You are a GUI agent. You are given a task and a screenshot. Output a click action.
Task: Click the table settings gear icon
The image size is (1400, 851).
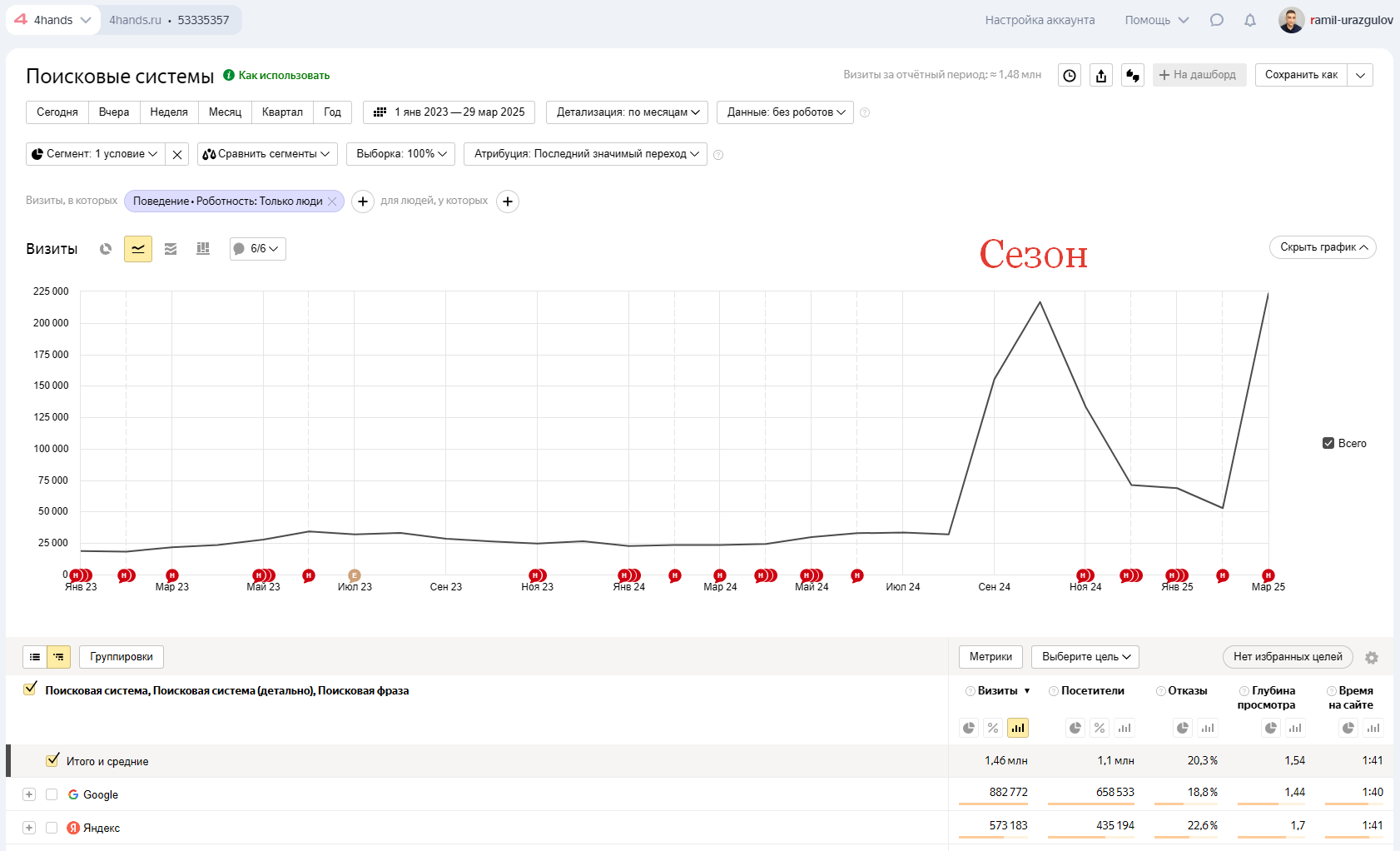(x=1372, y=658)
